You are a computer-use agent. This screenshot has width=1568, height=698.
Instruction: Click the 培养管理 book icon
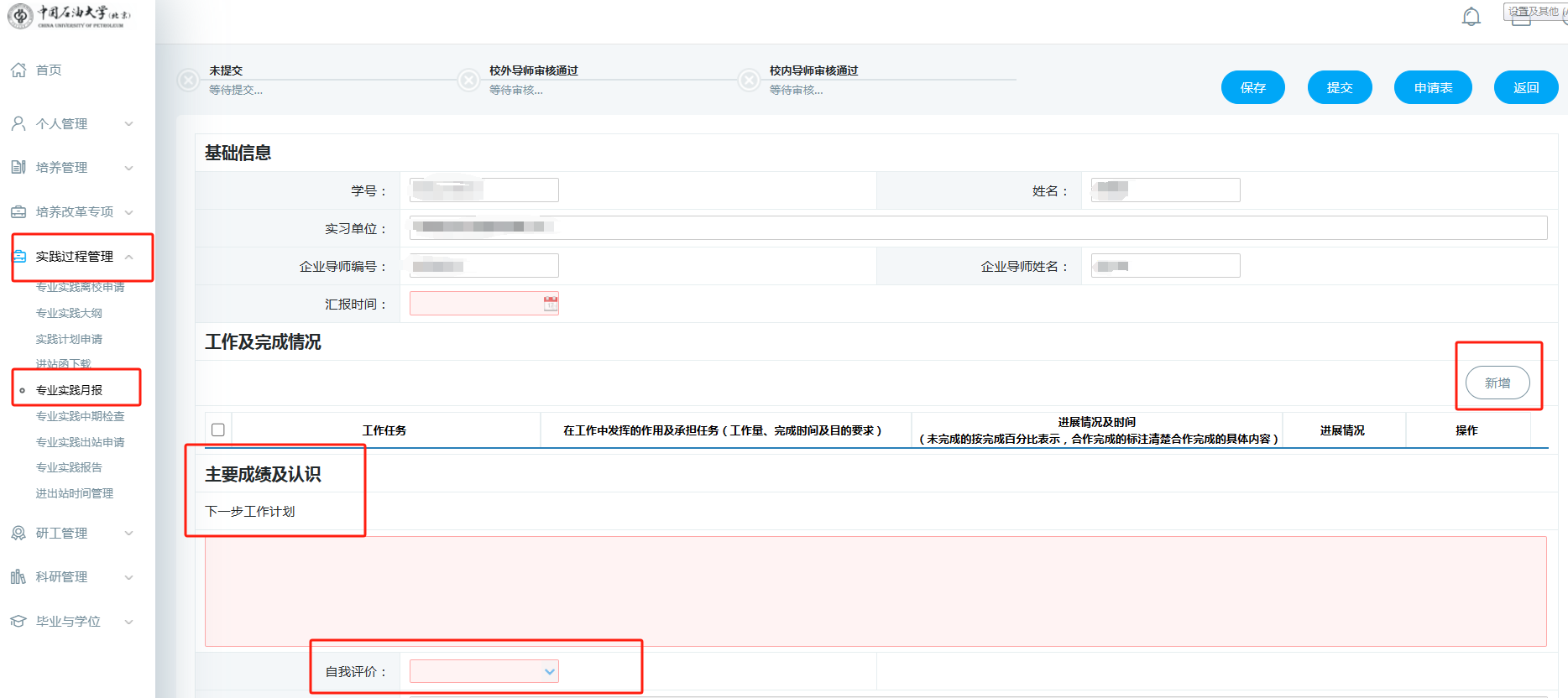click(18, 167)
